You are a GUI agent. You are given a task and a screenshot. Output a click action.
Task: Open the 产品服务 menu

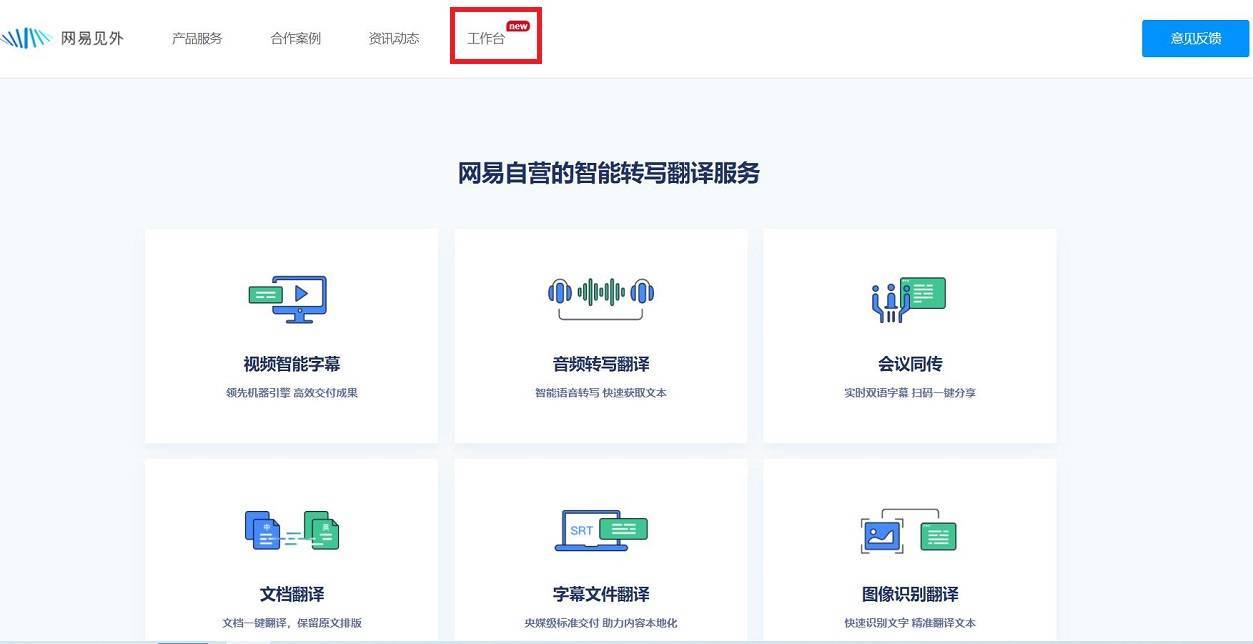click(x=197, y=39)
